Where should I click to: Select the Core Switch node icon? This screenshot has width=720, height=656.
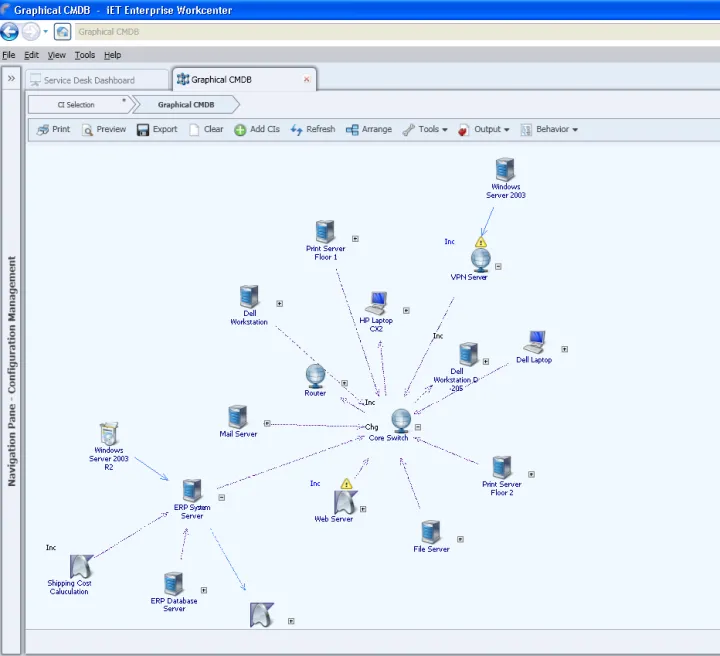click(x=401, y=419)
